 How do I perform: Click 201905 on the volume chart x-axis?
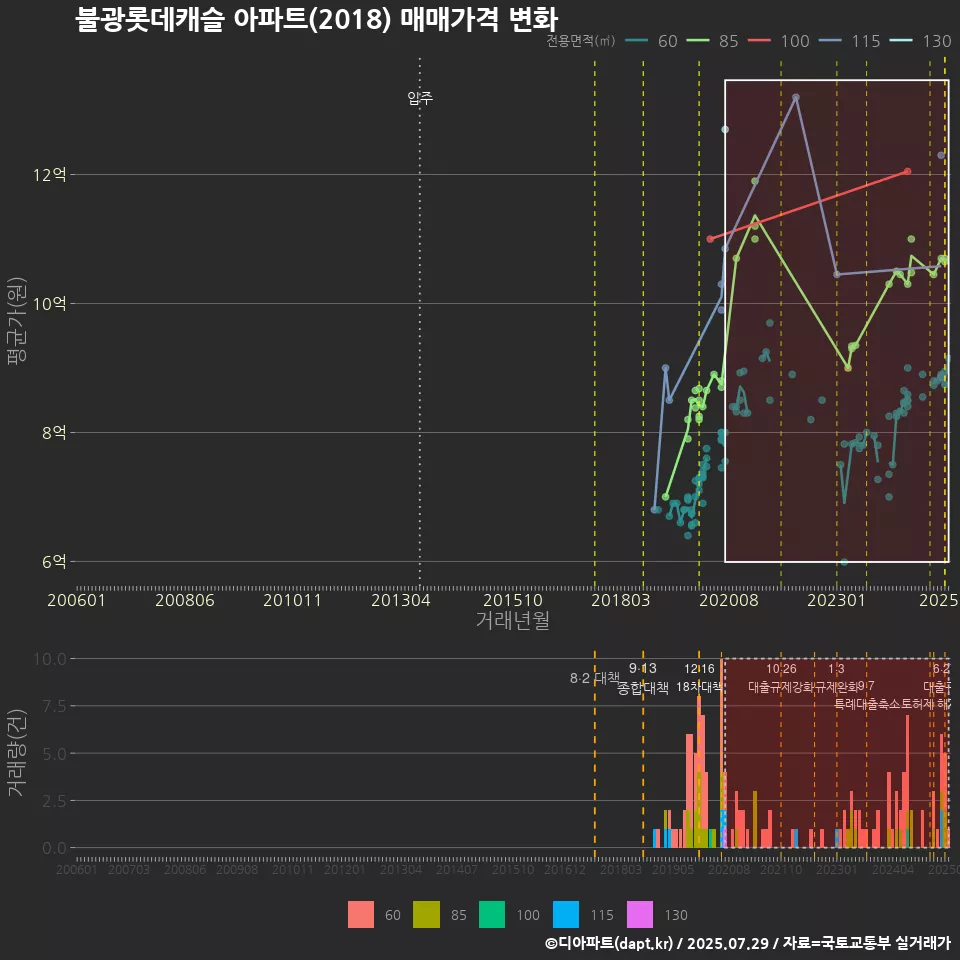tap(673, 869)
